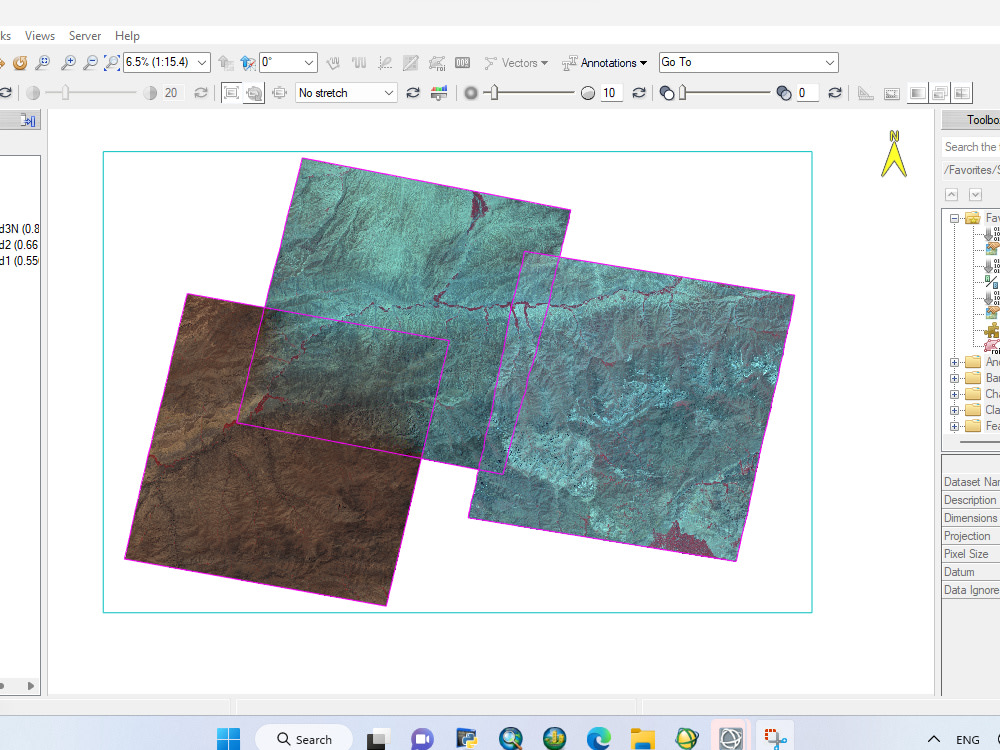Select the zoom-to-box magnifier tool
Viewport: 1000px width, 750px height.
(x=43, y=62)
